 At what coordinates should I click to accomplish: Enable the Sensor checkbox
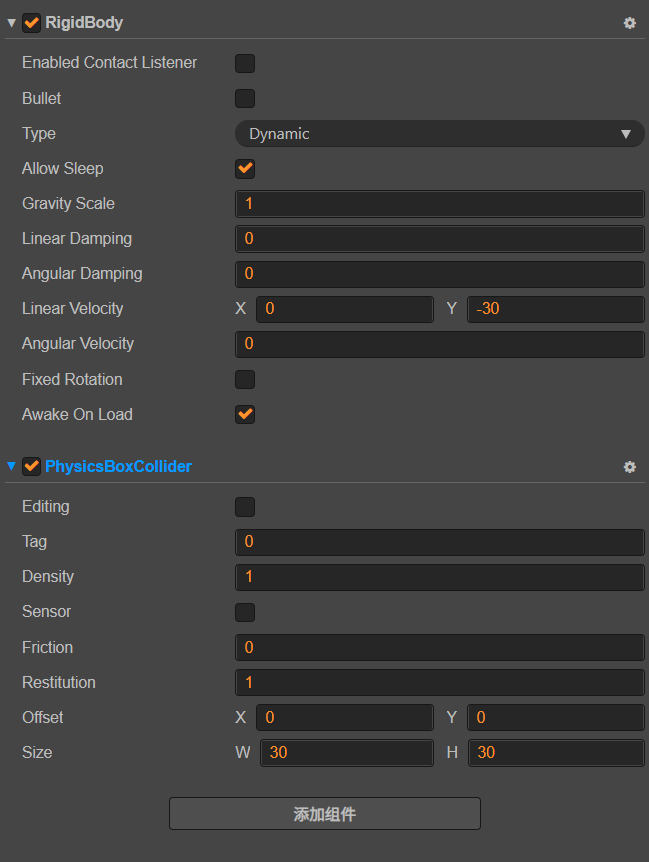(x=245, y=612)
